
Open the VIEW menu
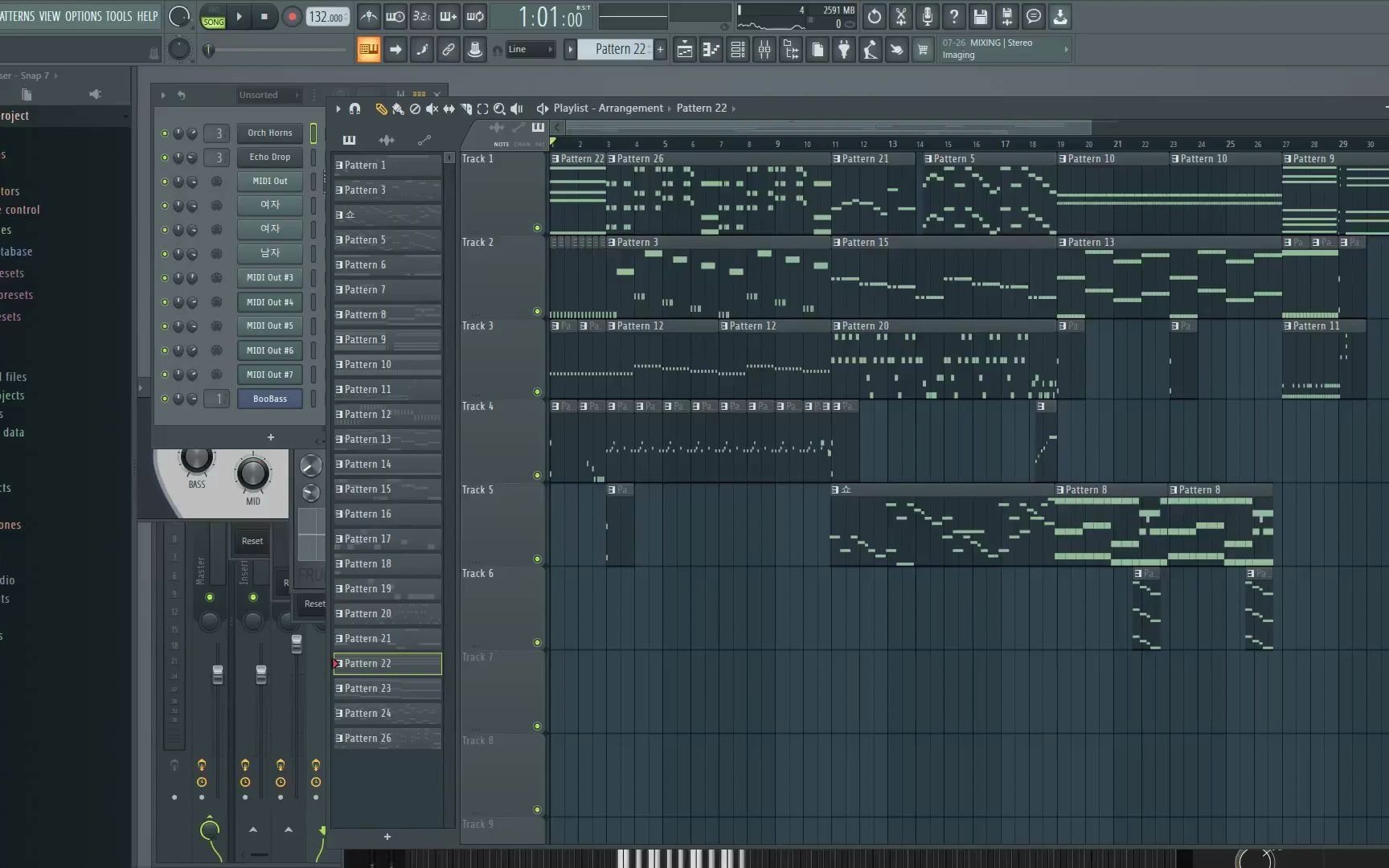(x=50, y=16)
